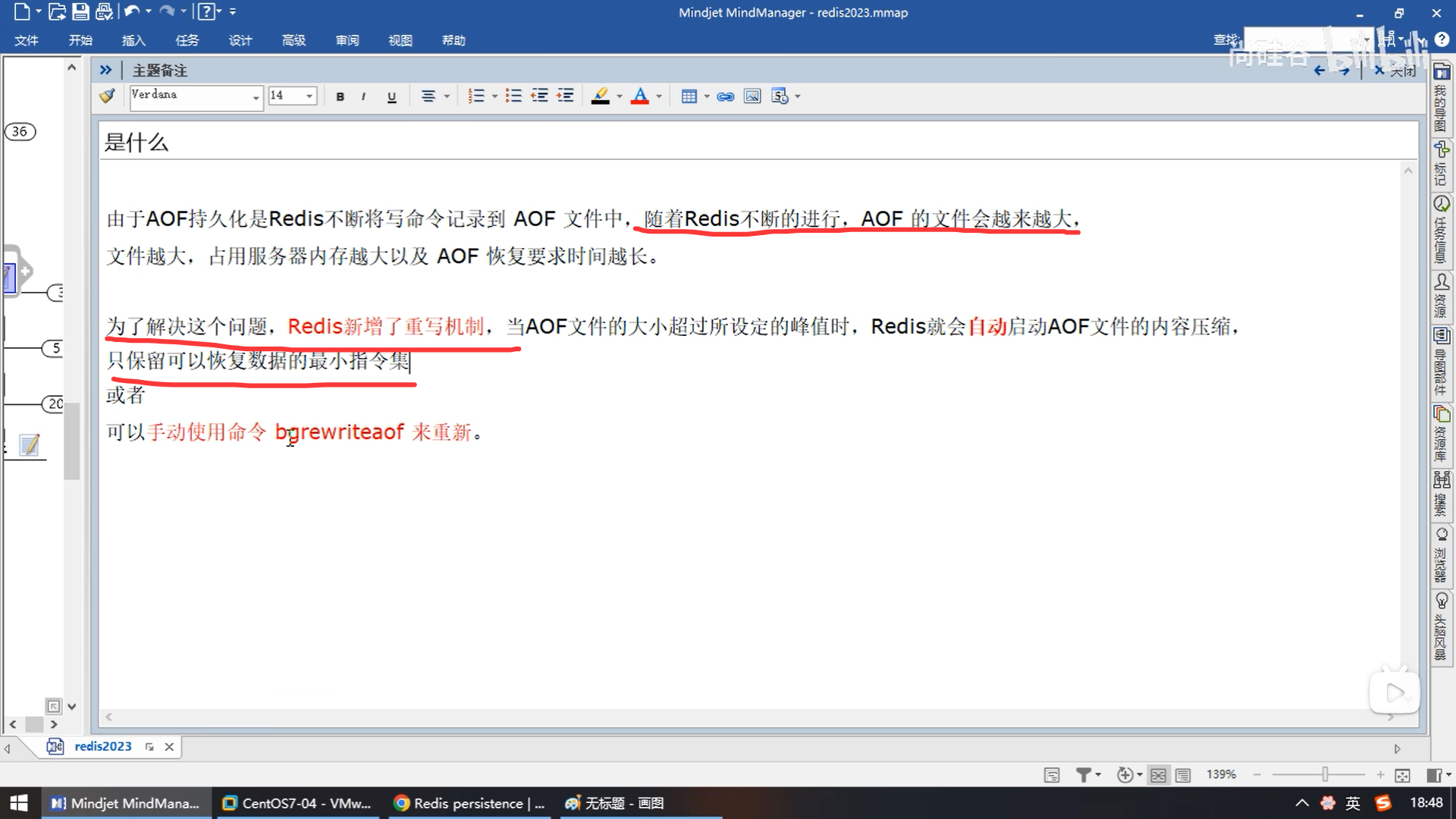The width and height of the screenshot is (1456, 819).
Task: Click the format painter brush icon
Action: 107,96
